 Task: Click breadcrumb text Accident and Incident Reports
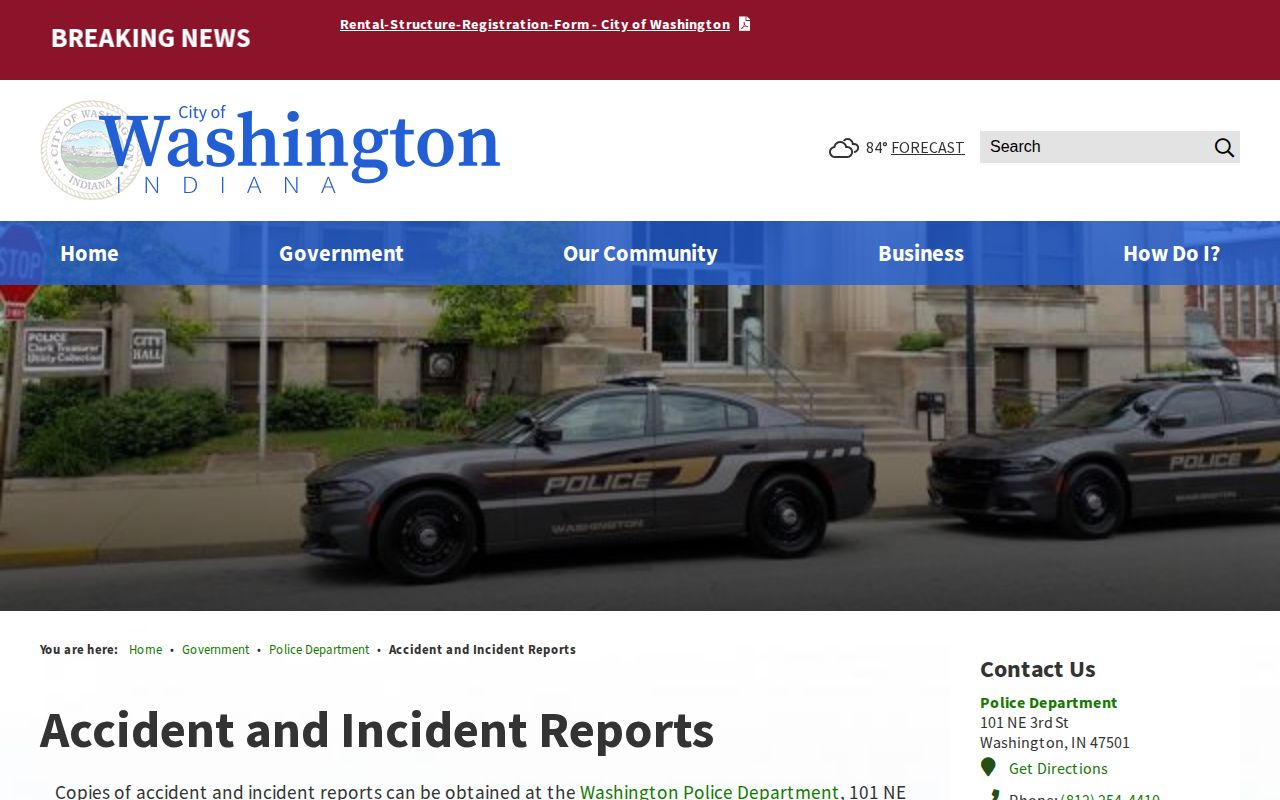point(482,649)
